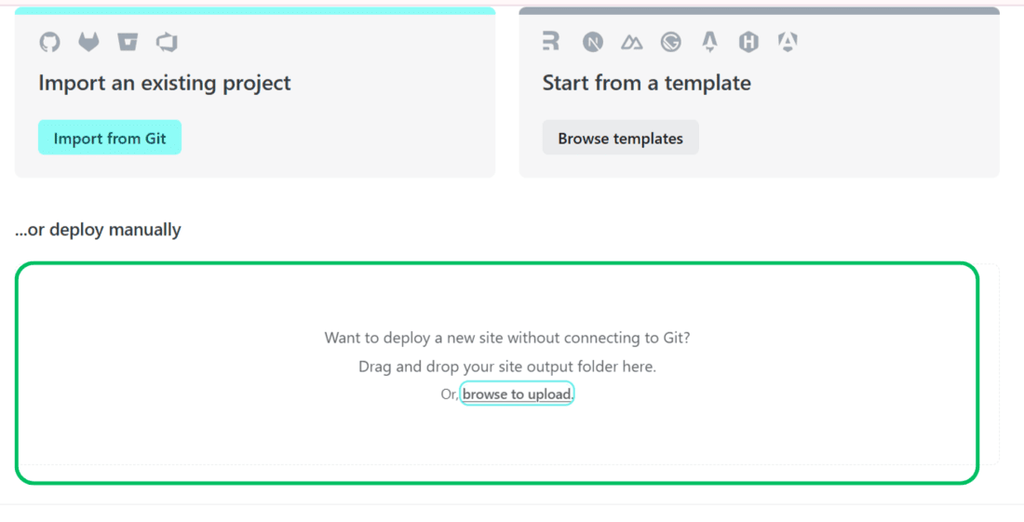Screen dimensions: 1024x522
Task: Click the Bitbucket bucket icon
Action: [x=127, y=42]
